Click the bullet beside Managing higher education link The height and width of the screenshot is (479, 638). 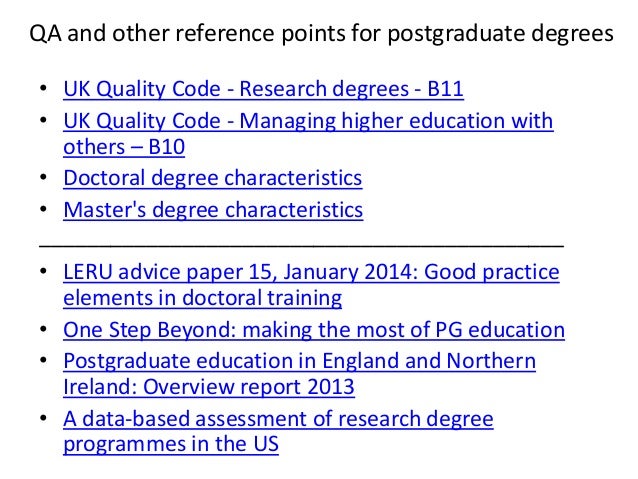[x=45, y=123]
